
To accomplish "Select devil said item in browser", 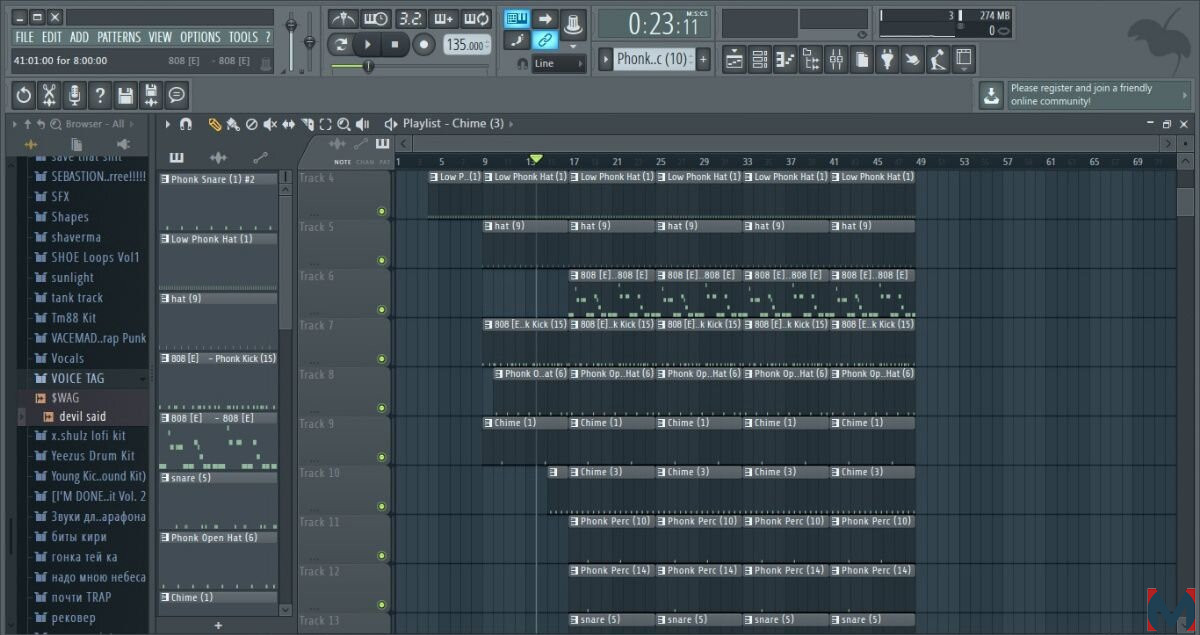I will click(82, 417).
